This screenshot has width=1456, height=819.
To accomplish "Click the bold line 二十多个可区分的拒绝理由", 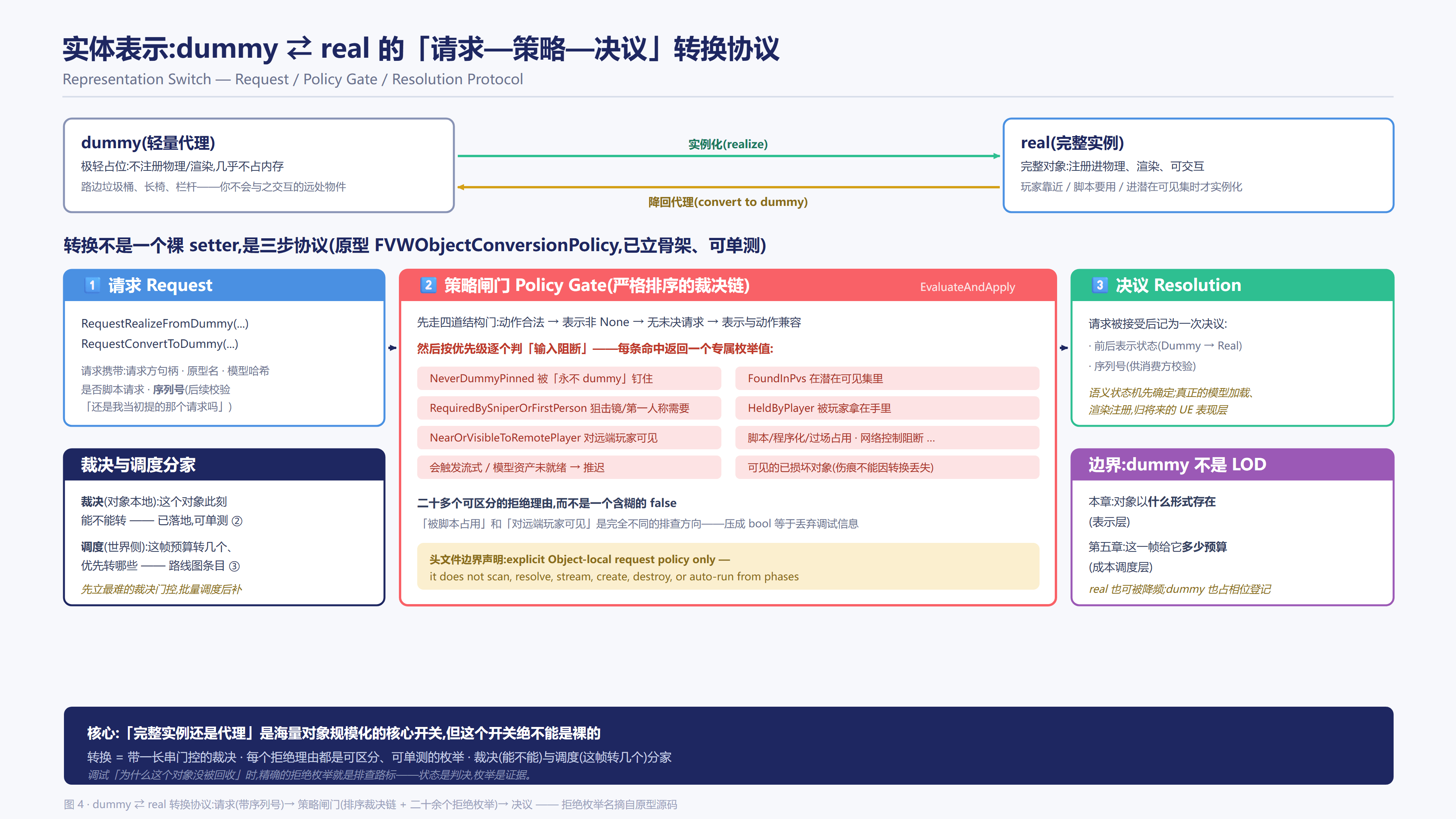I will 547,503.
